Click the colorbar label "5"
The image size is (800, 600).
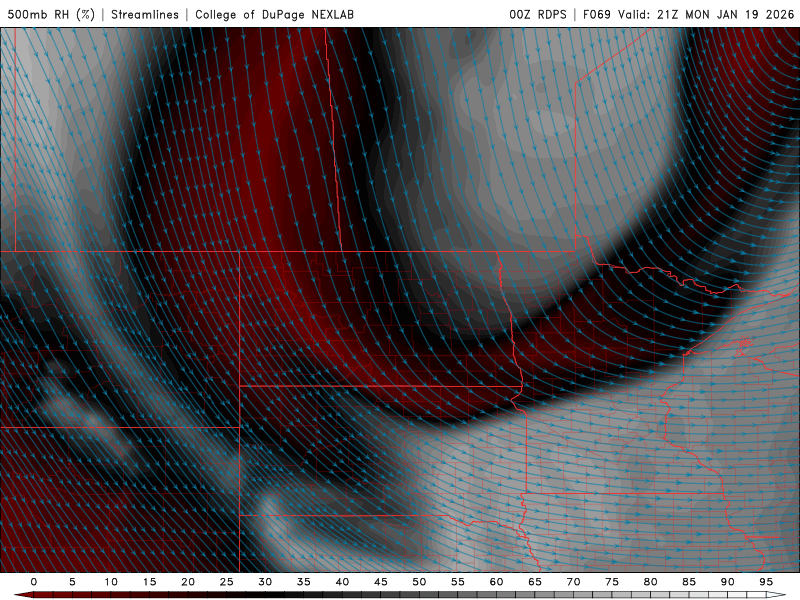pos(72,582)
